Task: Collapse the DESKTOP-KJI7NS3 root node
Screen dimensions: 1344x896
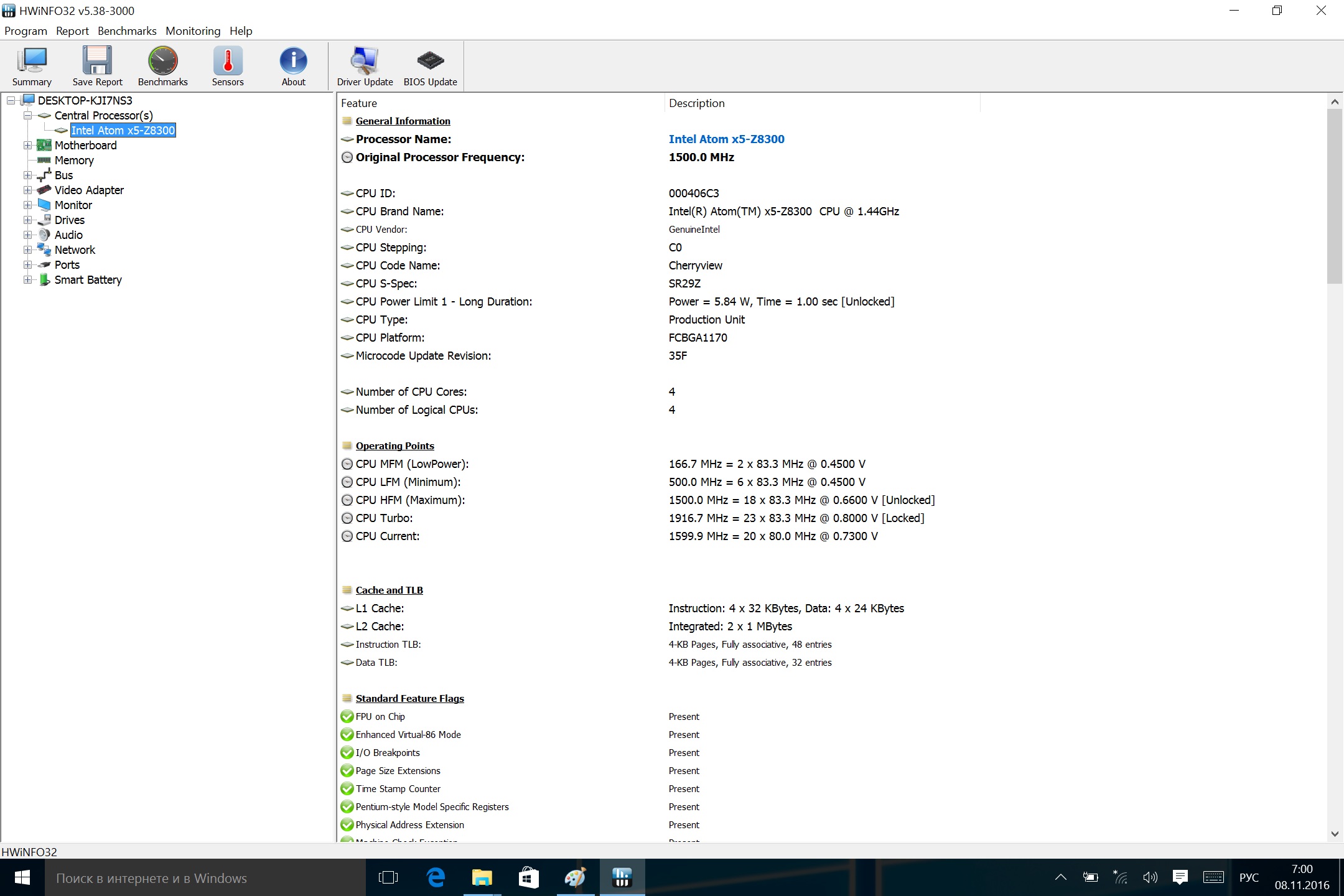Action: click(11, 100)
